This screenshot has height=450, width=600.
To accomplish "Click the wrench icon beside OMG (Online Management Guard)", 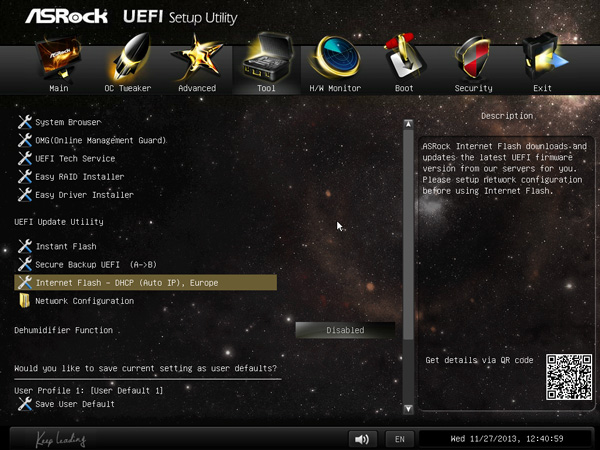I will [25, 140].
